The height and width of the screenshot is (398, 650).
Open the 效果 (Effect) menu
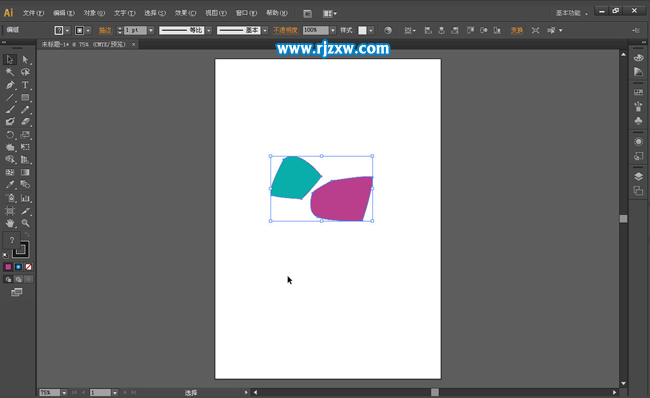pyautogui.click(x=185, y=13)
